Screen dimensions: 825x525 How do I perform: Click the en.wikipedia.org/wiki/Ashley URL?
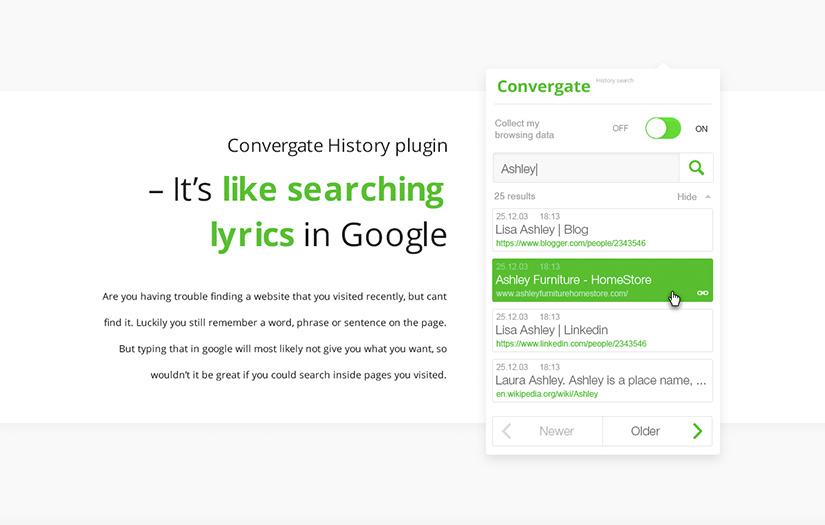[x=547, y=394]
